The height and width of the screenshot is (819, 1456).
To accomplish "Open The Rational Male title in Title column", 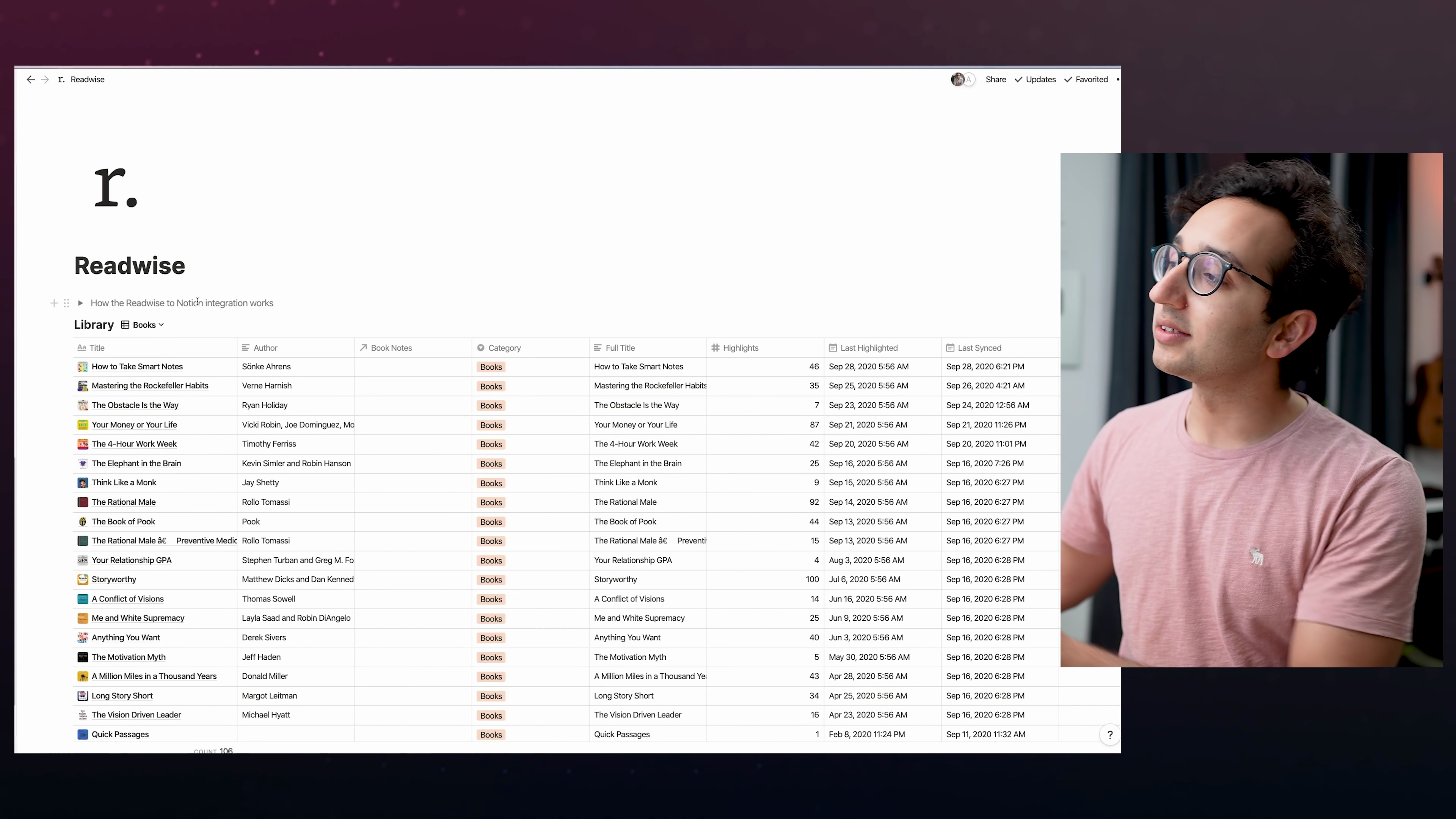I will click(124, 502).
